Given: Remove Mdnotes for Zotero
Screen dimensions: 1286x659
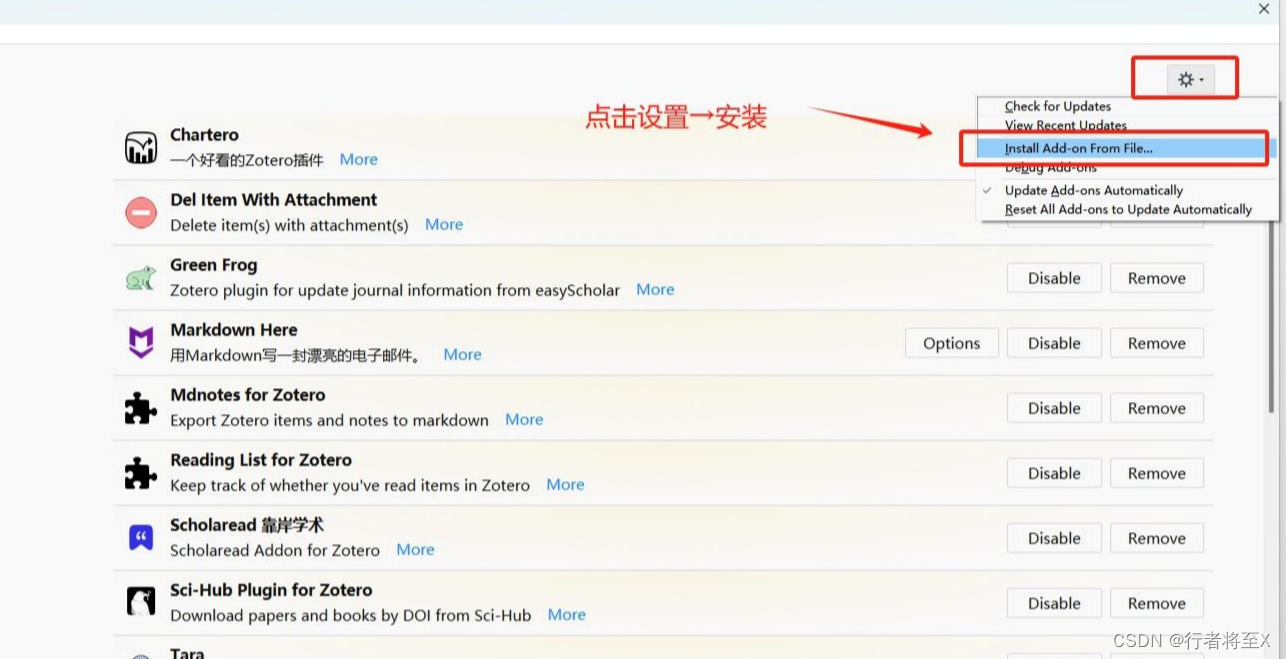Looking at the screenshot, I should pyautogui.click(x=1157, y=408).
